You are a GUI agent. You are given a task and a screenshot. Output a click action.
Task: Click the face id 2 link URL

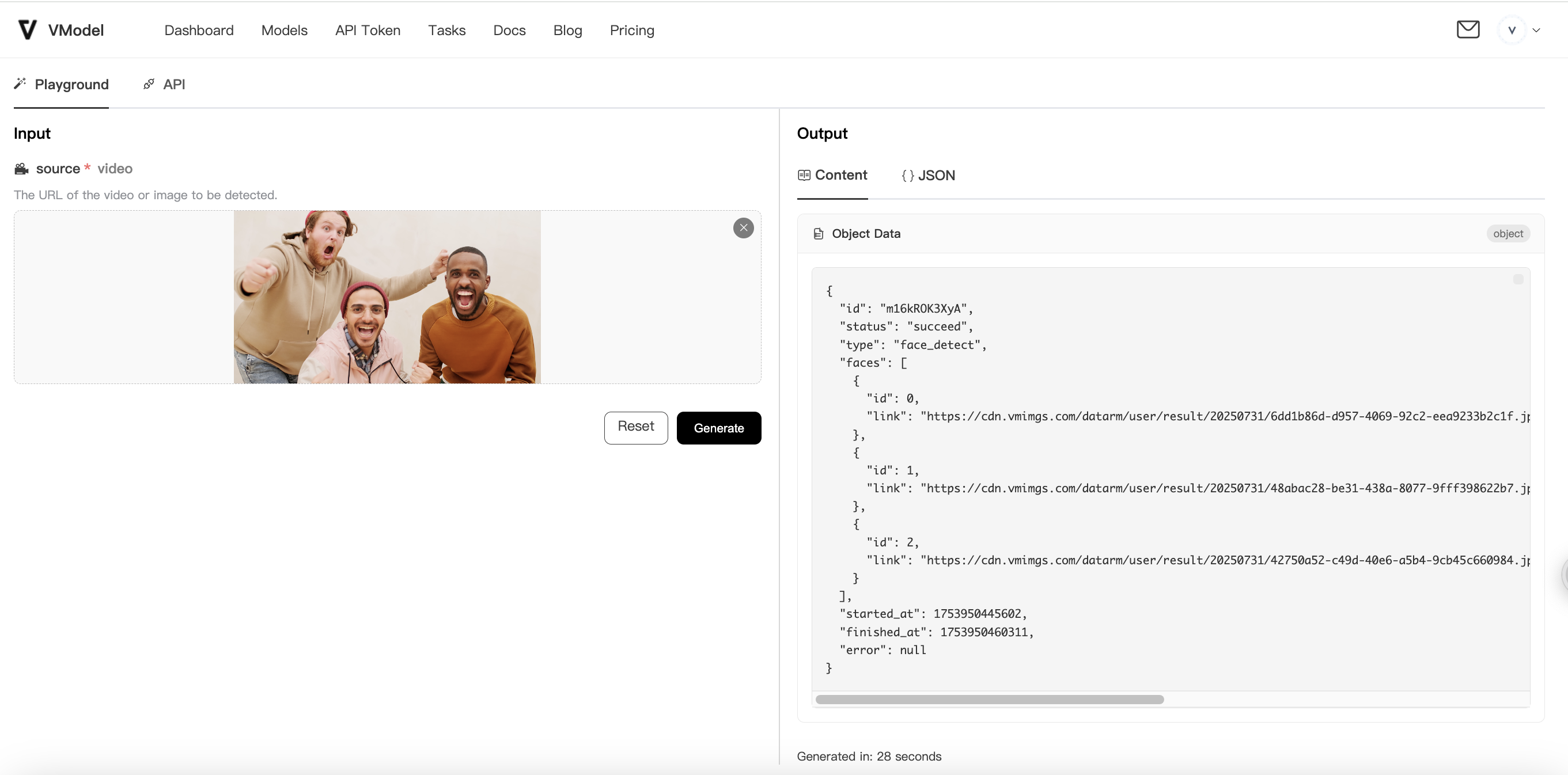1225,560
